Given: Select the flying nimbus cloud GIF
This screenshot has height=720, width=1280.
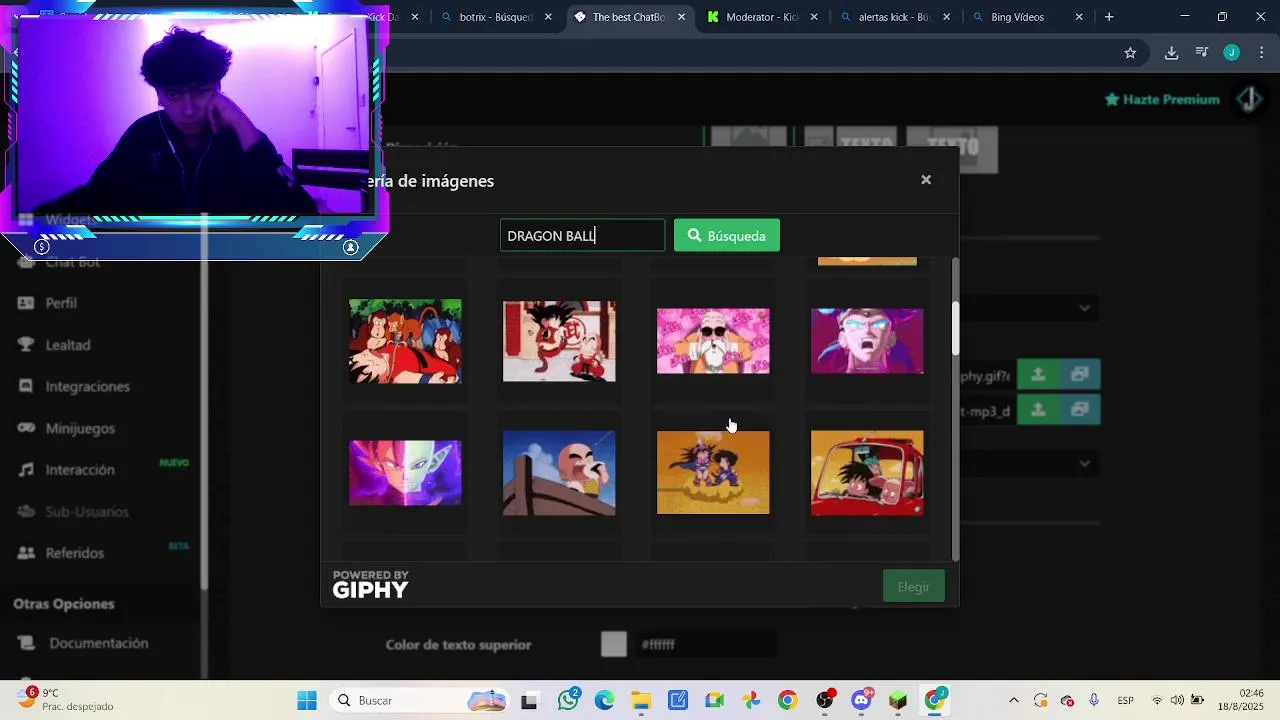Looking at the screenshot, I should point(713,473).
